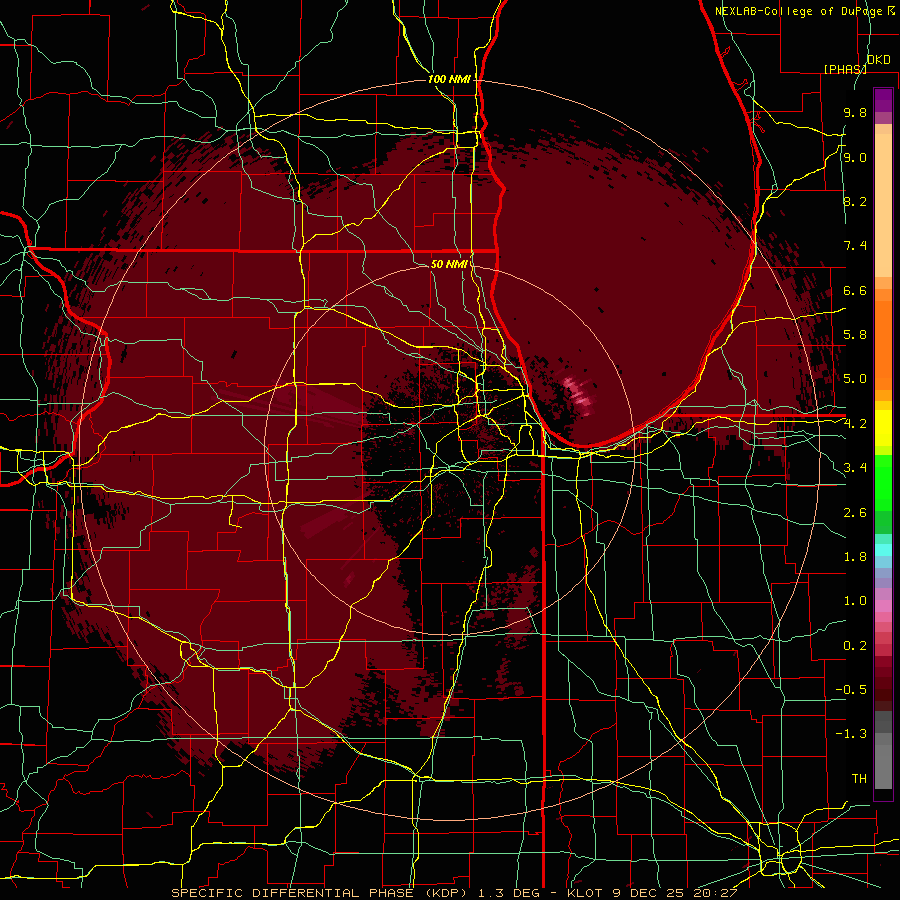Click the 50 NMI range ring label
The image size is (900, 900).
point(449,264)
